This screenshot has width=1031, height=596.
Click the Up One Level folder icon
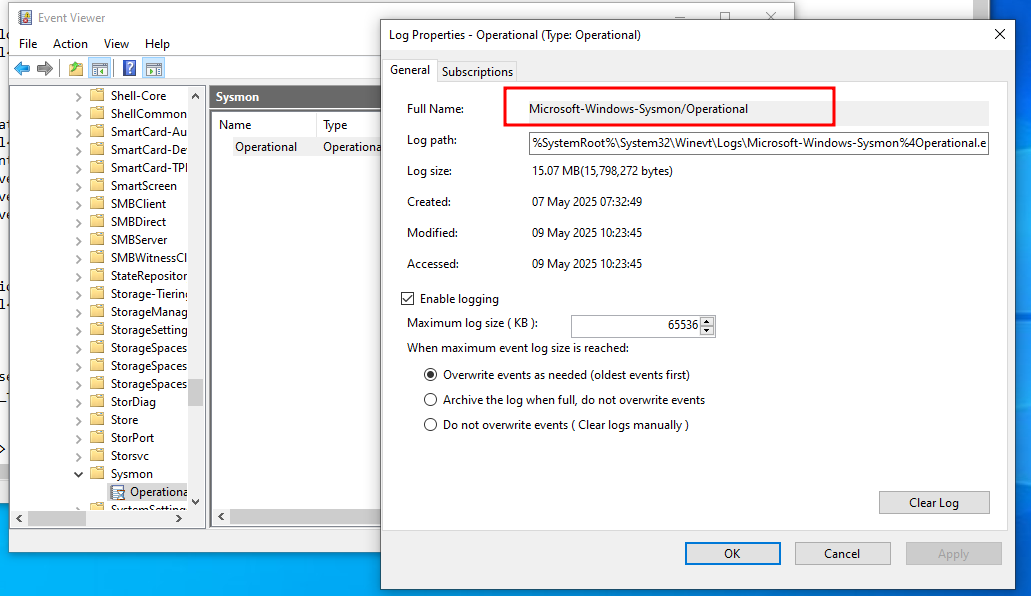click(76, 69)
